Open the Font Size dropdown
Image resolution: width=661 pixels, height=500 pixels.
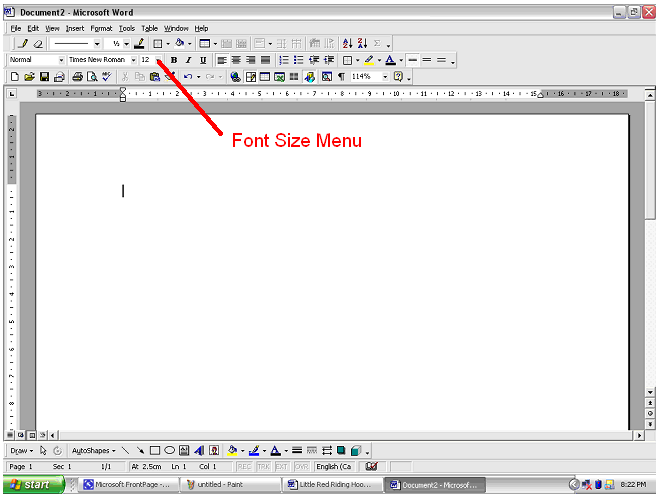tap(161, 61)
